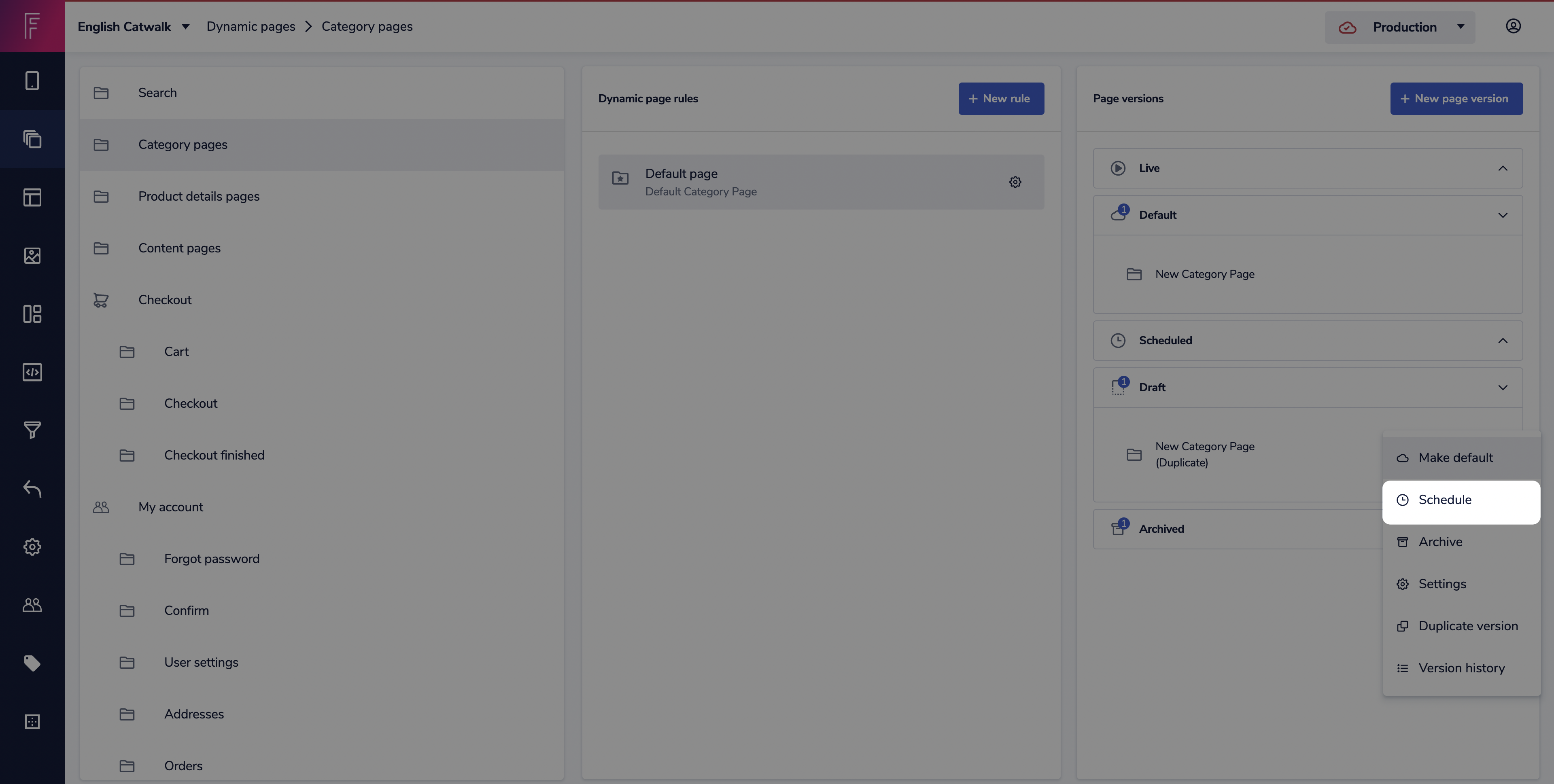Click the code brackets sidebar icon
Viewport: 1554px width, 784px height.
pos(32,372)
